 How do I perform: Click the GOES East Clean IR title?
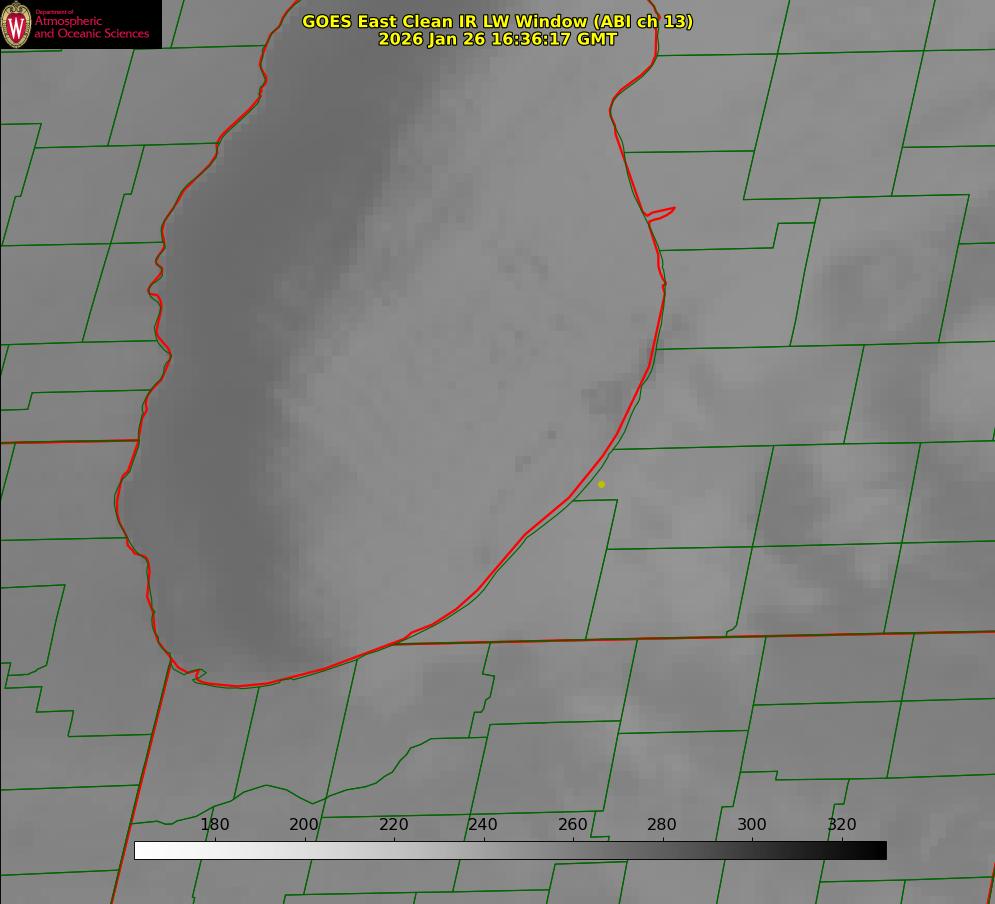(x=498, y=21)
